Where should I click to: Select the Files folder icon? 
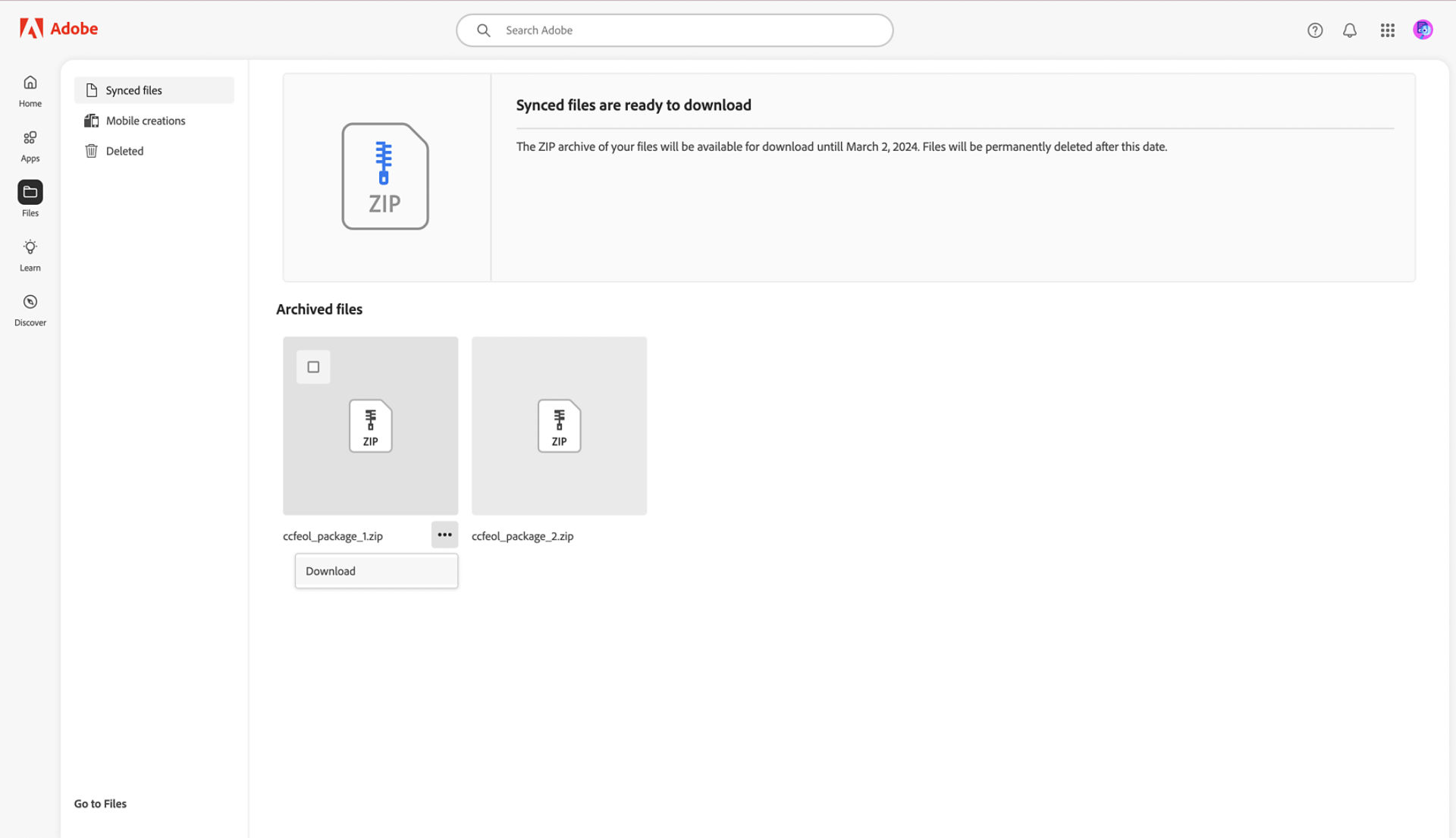point(30,193)
